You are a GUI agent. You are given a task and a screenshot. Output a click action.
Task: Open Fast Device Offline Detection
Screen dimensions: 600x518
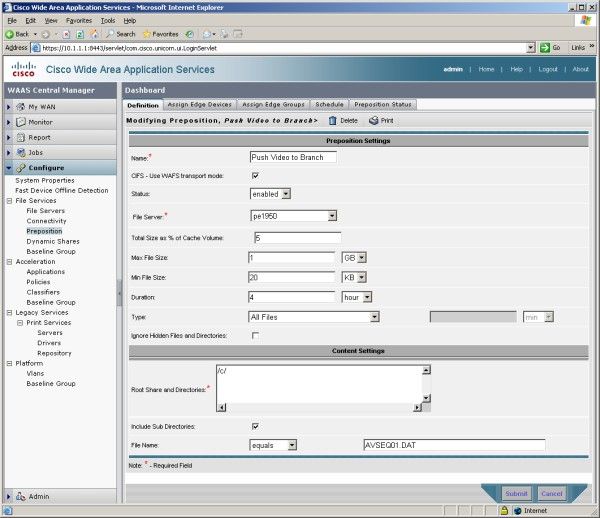[x=62, y=191]
